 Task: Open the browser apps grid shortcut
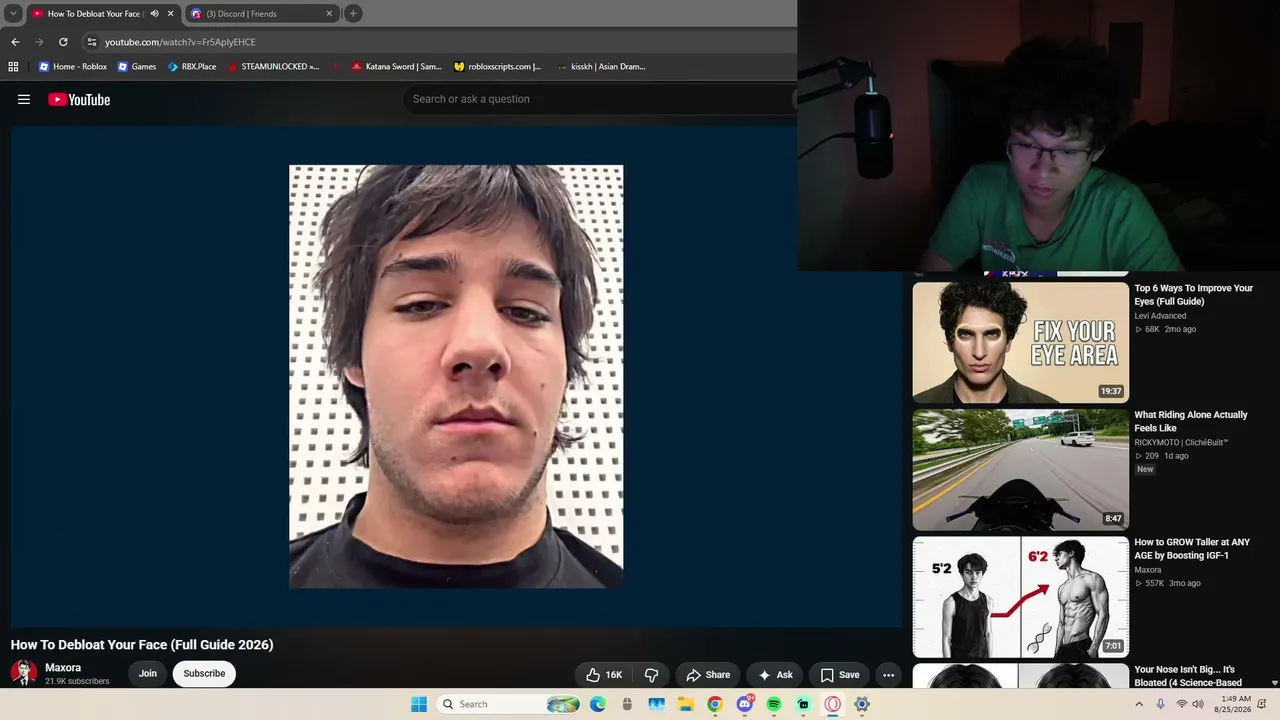coord(13,67)
